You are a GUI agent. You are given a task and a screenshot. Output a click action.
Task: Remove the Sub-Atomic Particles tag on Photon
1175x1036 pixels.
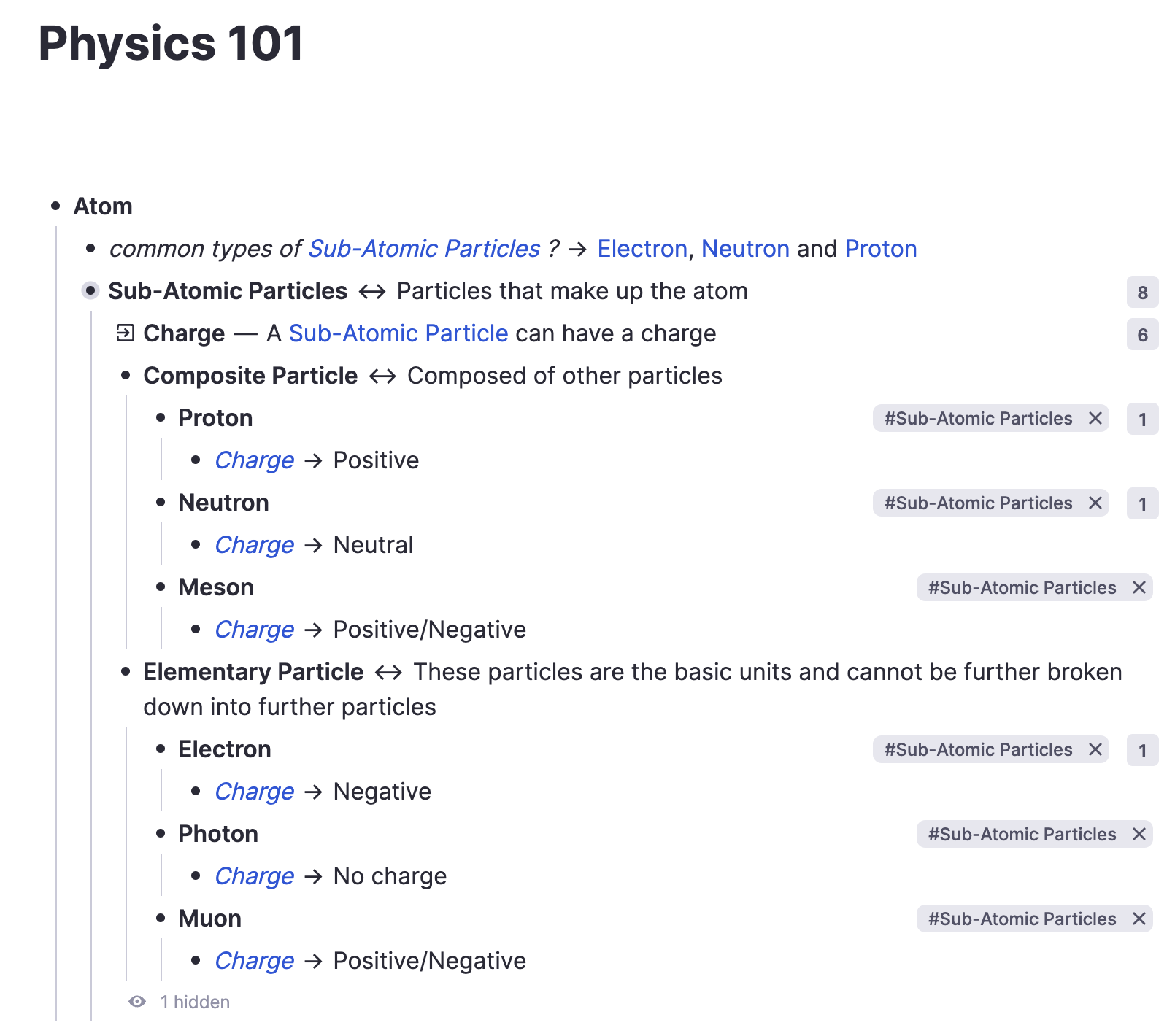pyautogui.click(x=1139, y=835)
